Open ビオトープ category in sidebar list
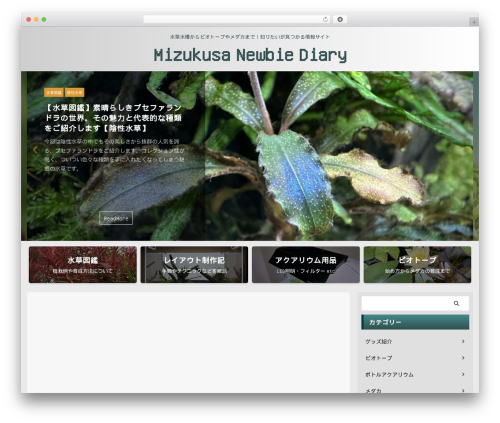Screen dimensions: 500x423 [x=379, y=358]
